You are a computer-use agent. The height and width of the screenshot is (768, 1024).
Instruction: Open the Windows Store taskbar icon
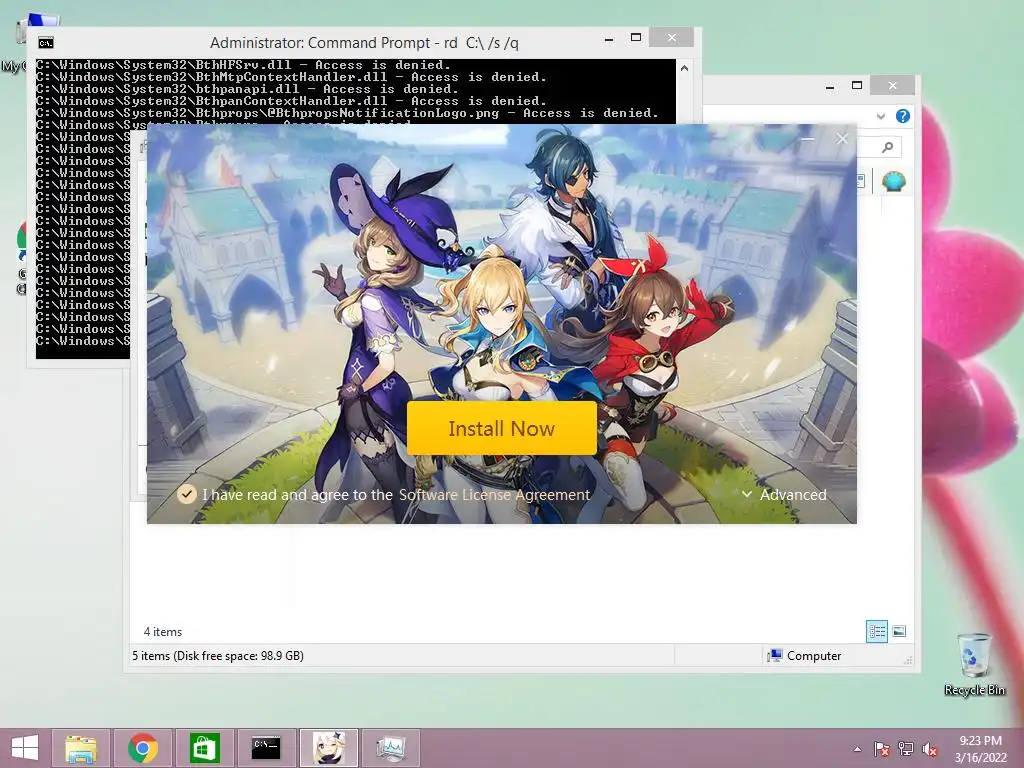(x=204, y=748)
